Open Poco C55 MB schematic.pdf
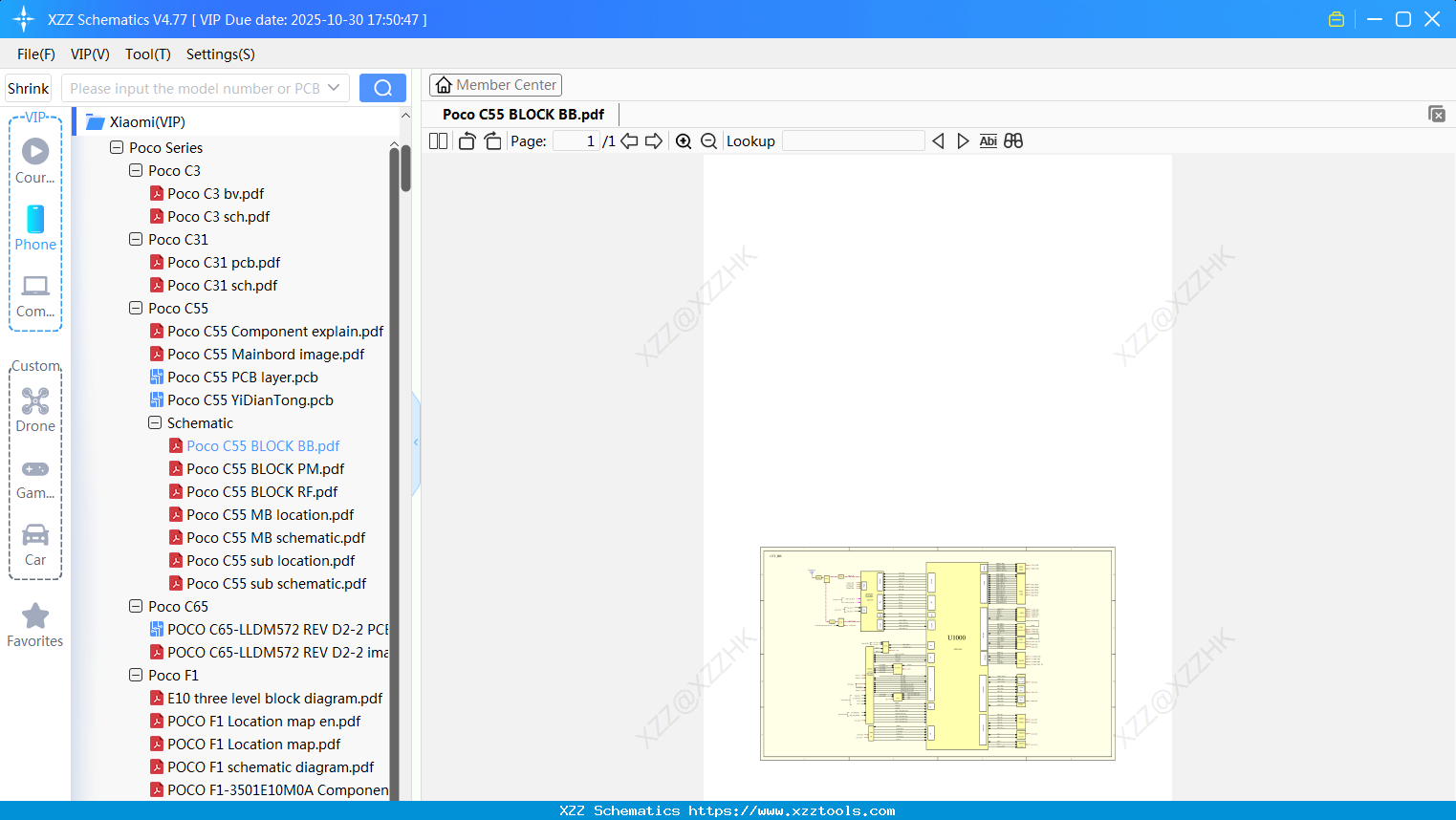Image resolution: width=1456 pixels, height=820 pixels. (275, 538)
